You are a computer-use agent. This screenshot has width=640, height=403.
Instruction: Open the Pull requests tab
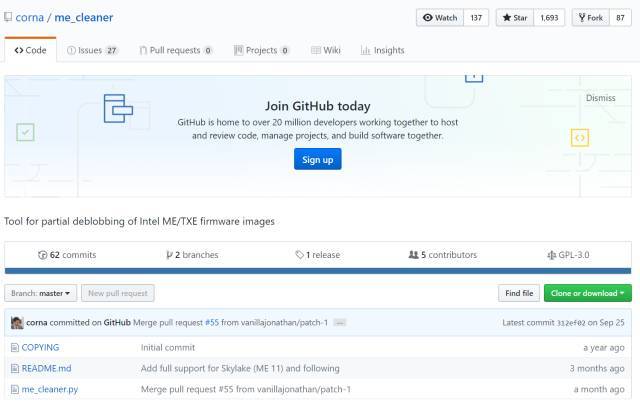[x=176, y=50]
